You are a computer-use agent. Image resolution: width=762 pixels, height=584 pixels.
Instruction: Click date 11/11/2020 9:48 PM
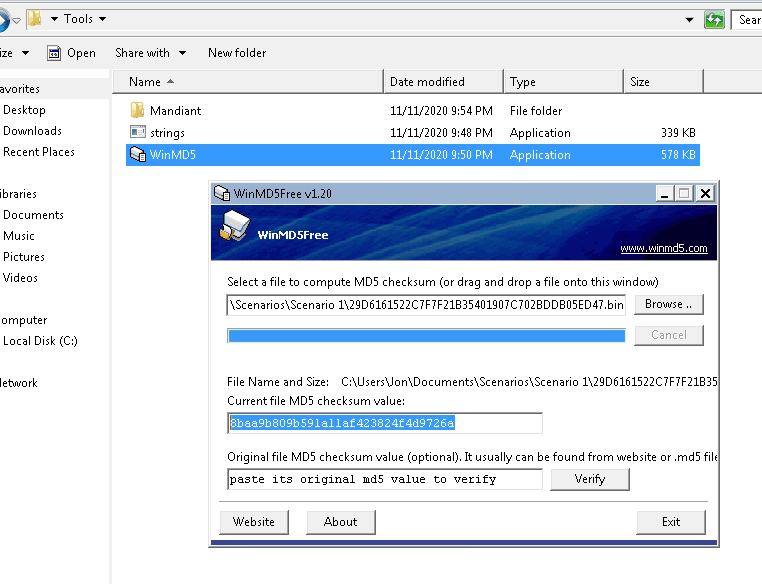441,133
